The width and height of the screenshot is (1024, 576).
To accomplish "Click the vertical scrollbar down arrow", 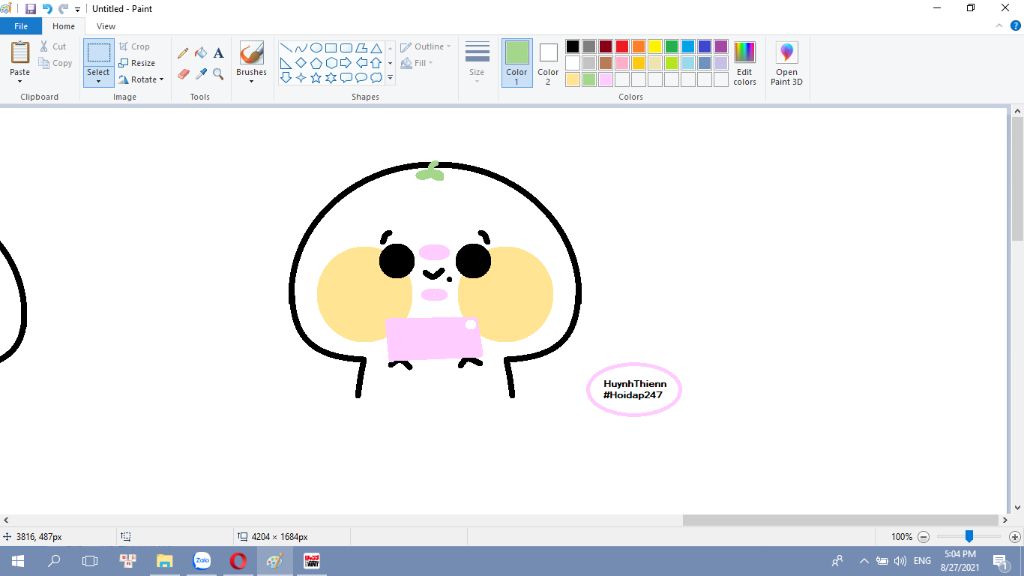I will click(1017, 507).
